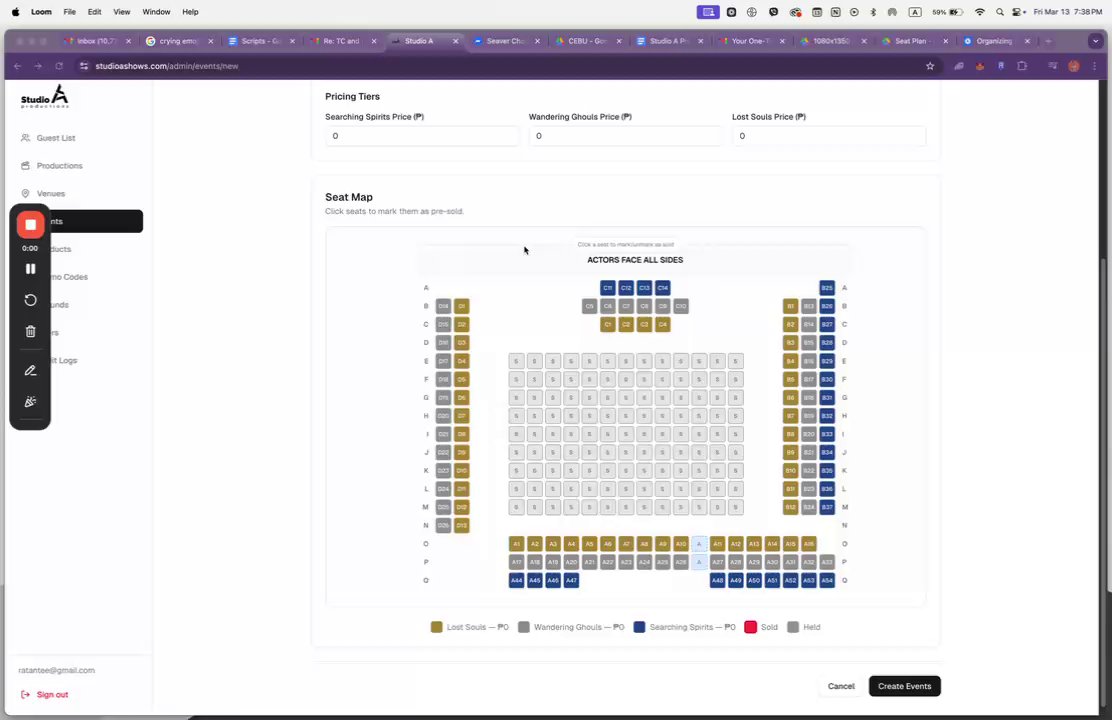Click the Sign out link

click(52, 694)
